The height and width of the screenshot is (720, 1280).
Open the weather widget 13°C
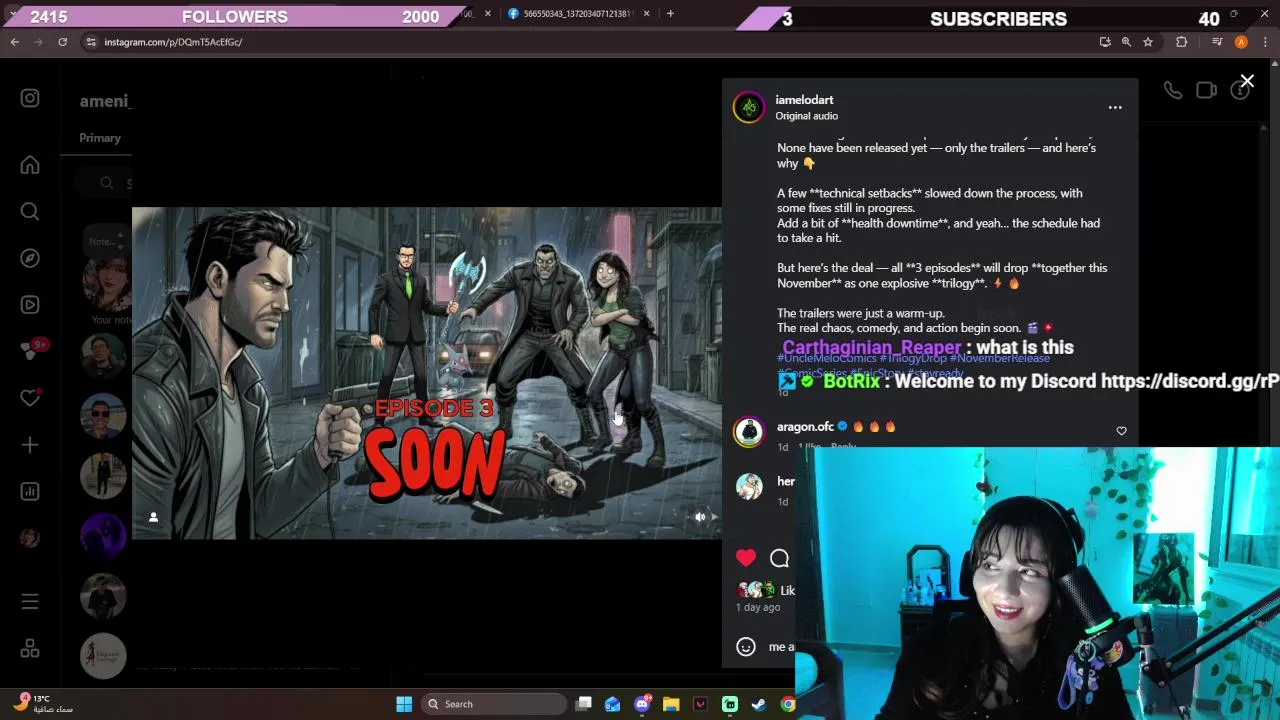coord(44,704)
